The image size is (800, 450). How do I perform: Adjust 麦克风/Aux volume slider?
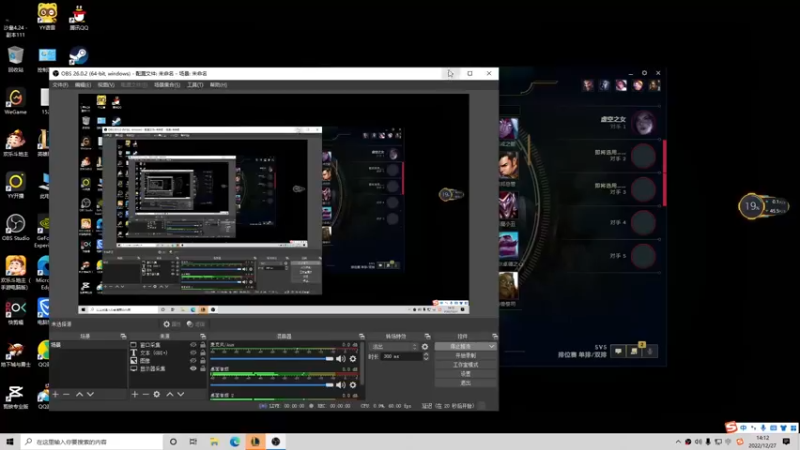pos(271,359)
